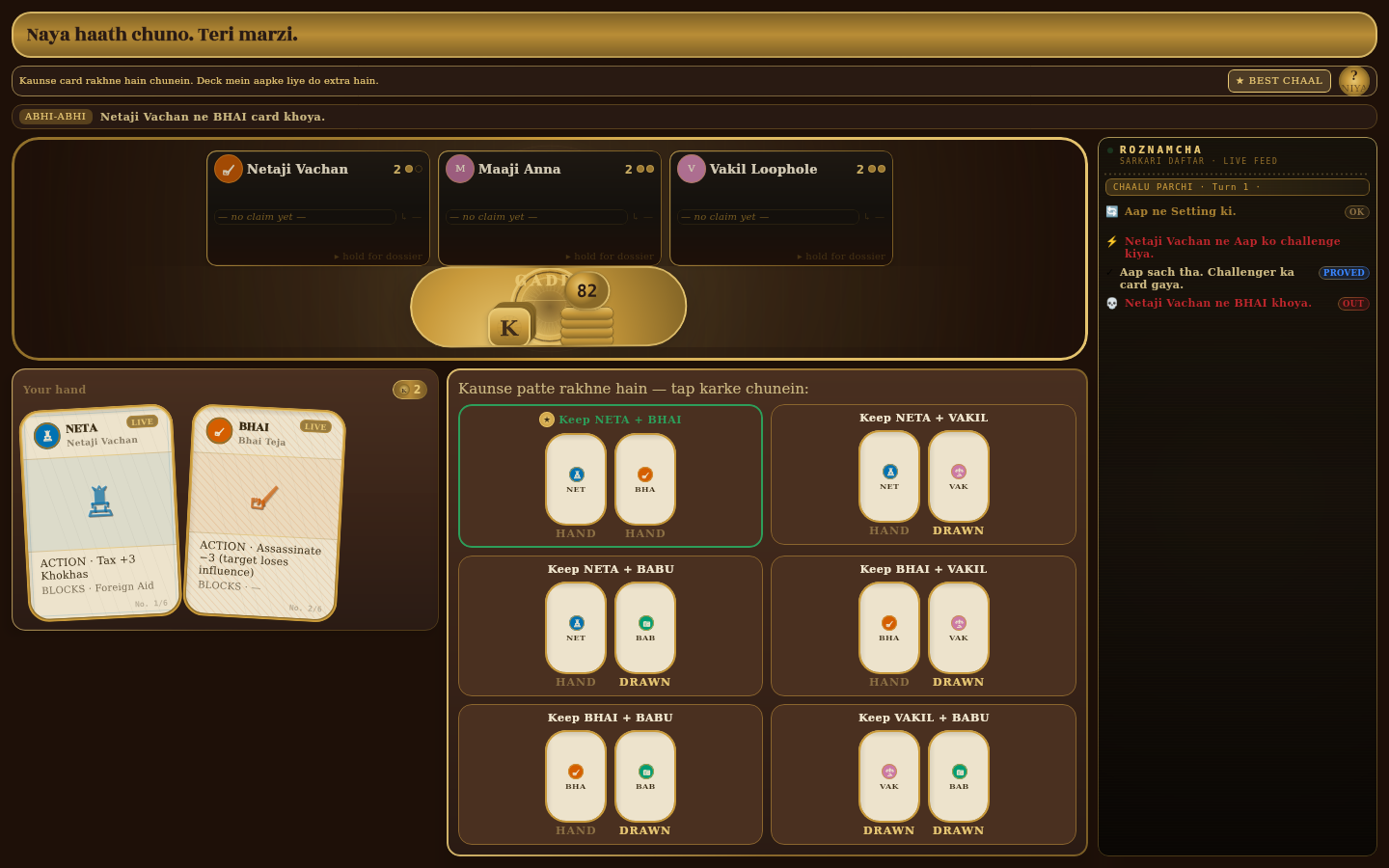The height and width of the screenshot is (868, 1389).
Task: Click BAB mini card in Keep VAKIL + BABU
Action: [x=959, y=776]
